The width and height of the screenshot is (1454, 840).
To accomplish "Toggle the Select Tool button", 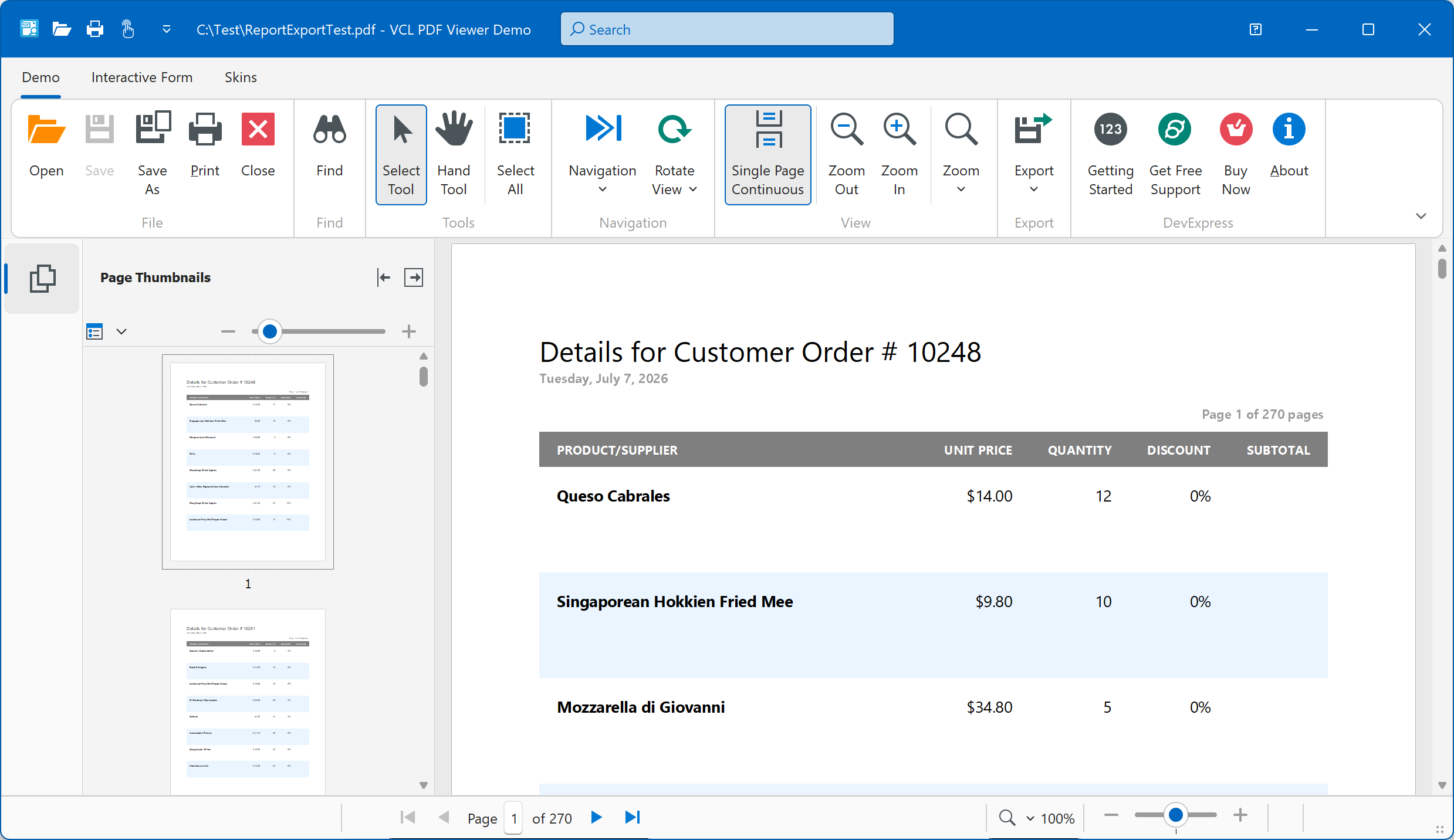I will [401, 155].
